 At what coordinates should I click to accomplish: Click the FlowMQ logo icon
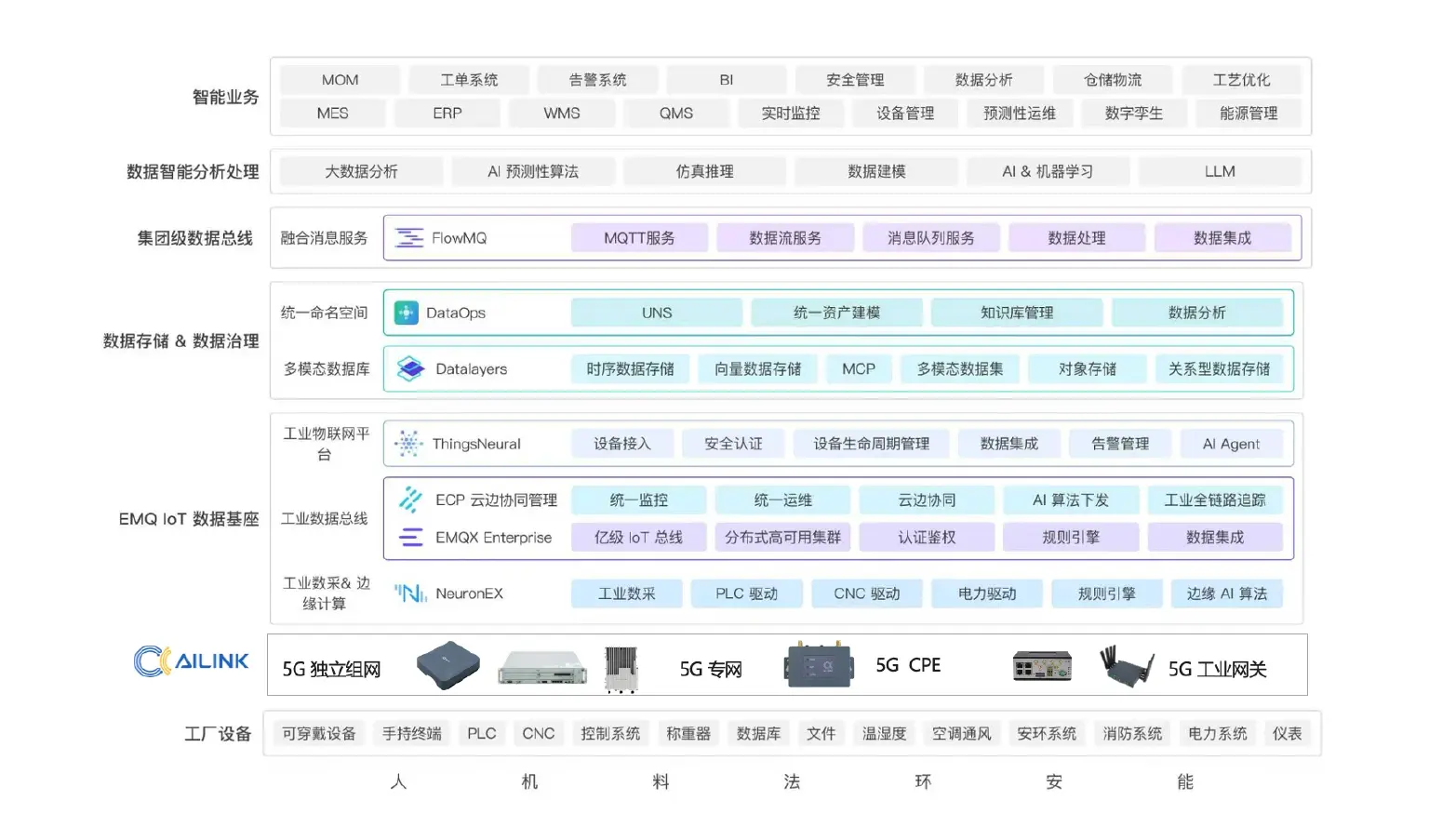coord(409,238)
